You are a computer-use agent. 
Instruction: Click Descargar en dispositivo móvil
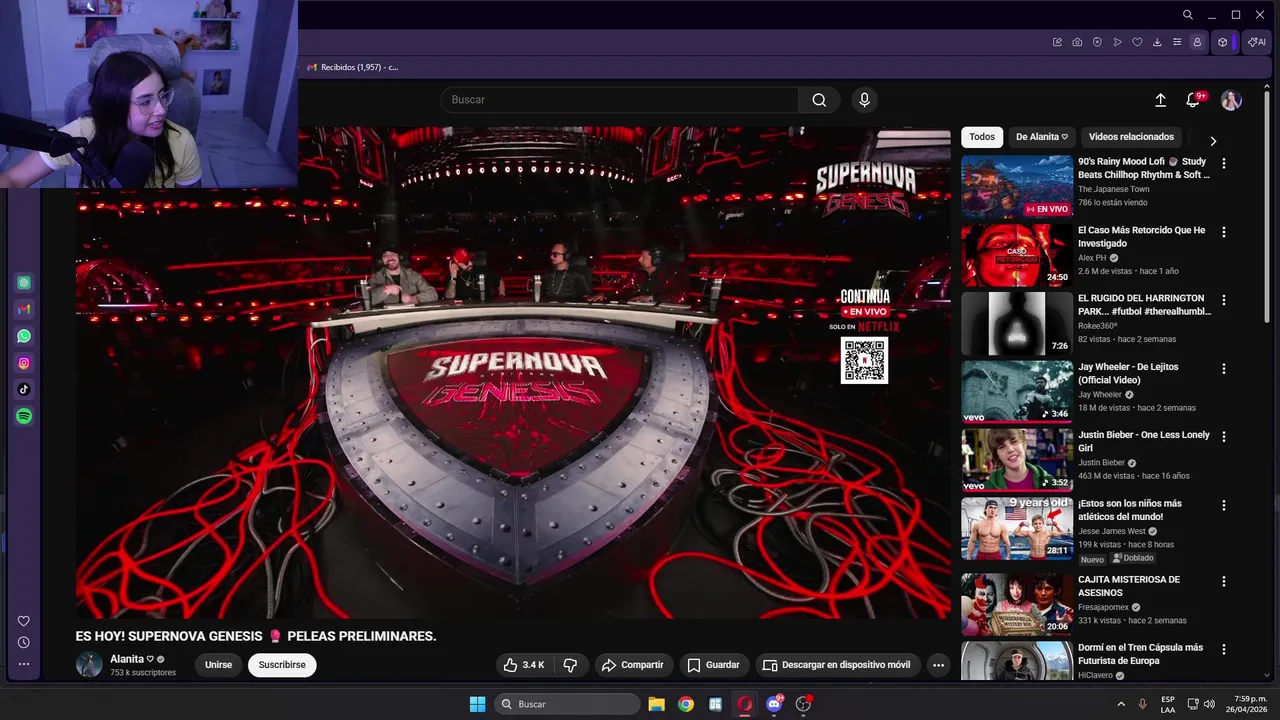(836, 665)
